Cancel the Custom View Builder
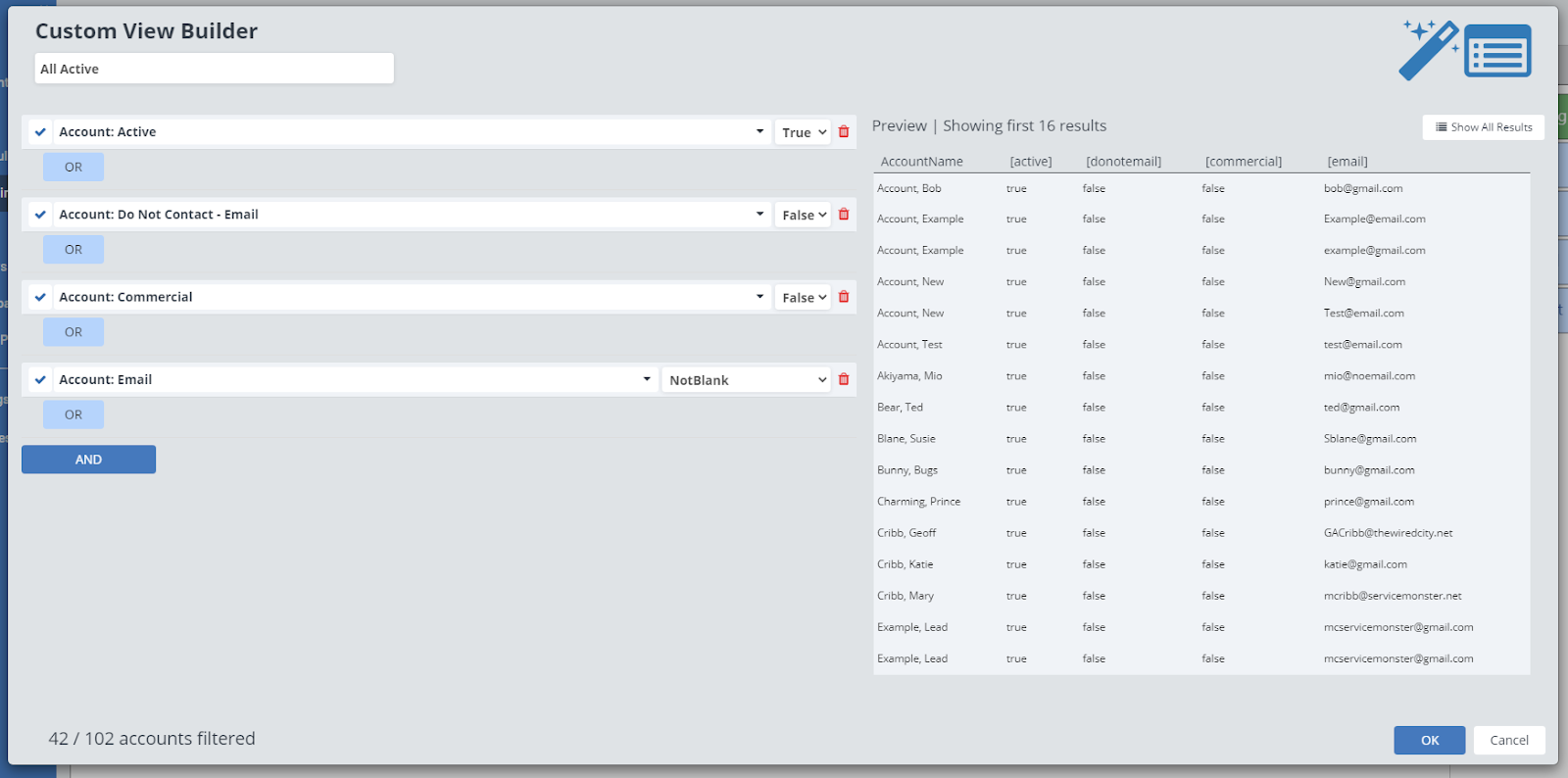This screenshot has width=1568, height=778. [1508, 740]
